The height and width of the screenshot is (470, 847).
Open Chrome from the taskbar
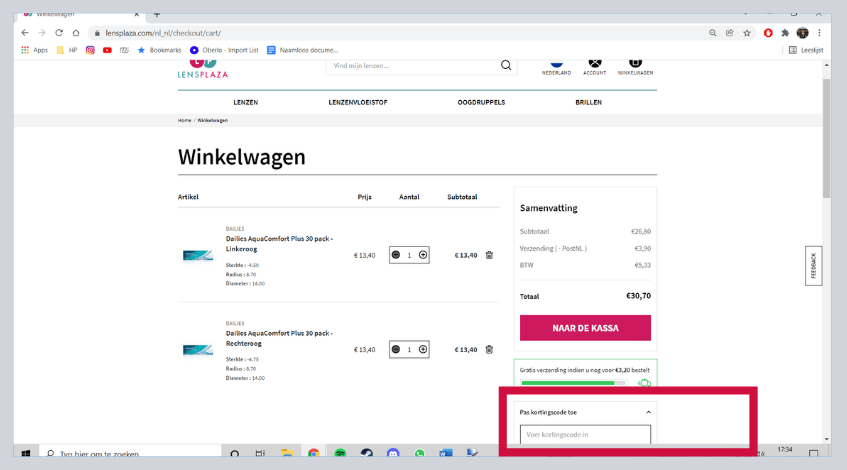click(x=314, y=454)
